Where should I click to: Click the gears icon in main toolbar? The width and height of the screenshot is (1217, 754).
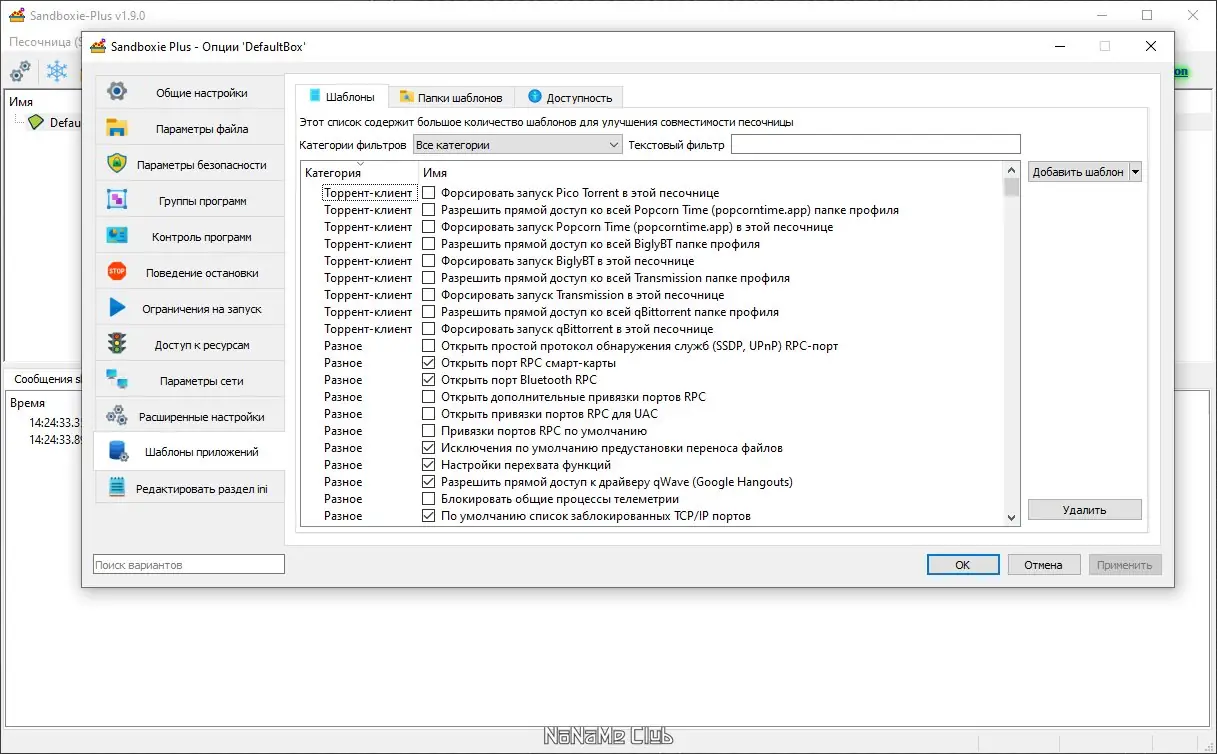tap(20, 71)
